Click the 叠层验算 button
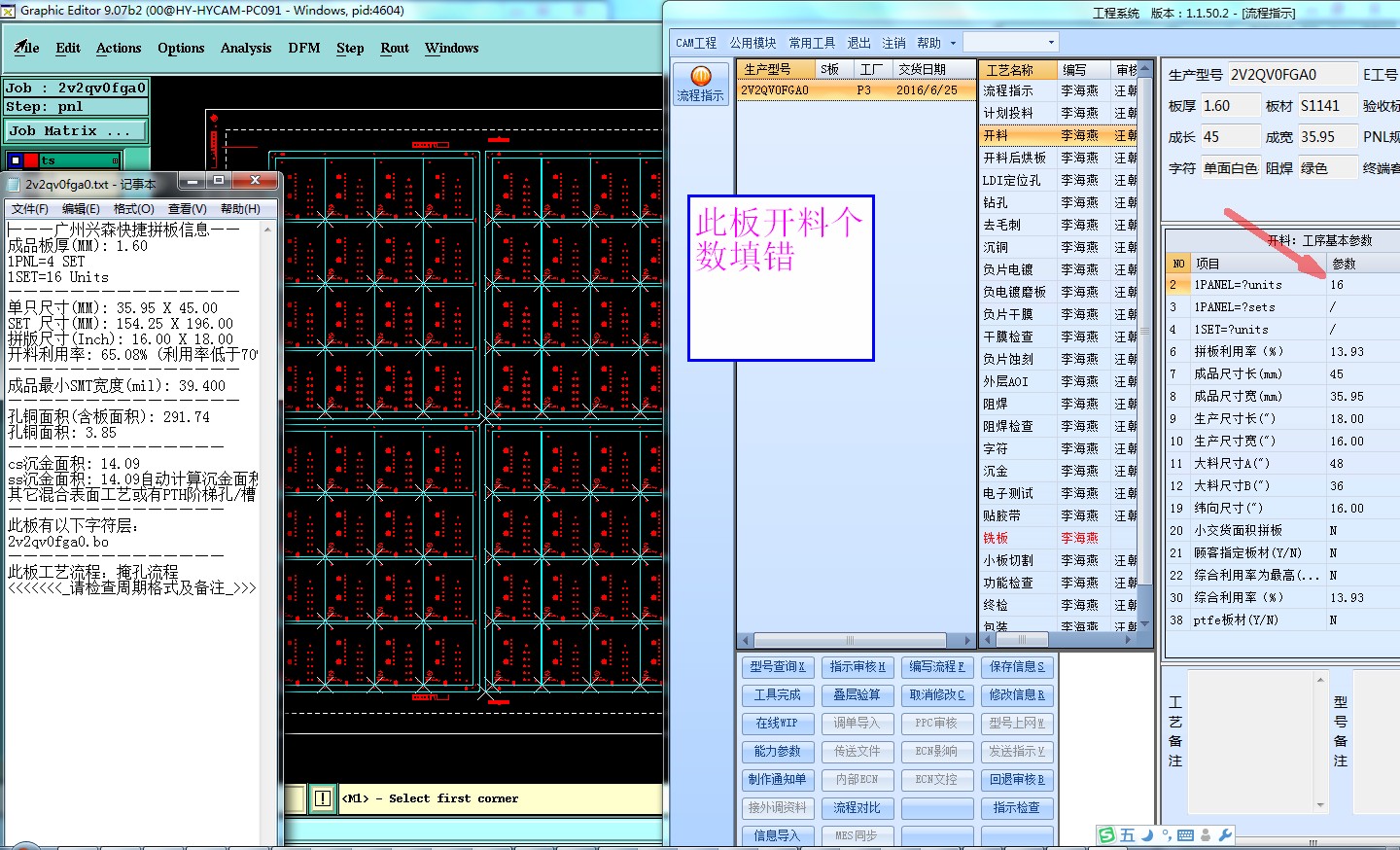 857,695
